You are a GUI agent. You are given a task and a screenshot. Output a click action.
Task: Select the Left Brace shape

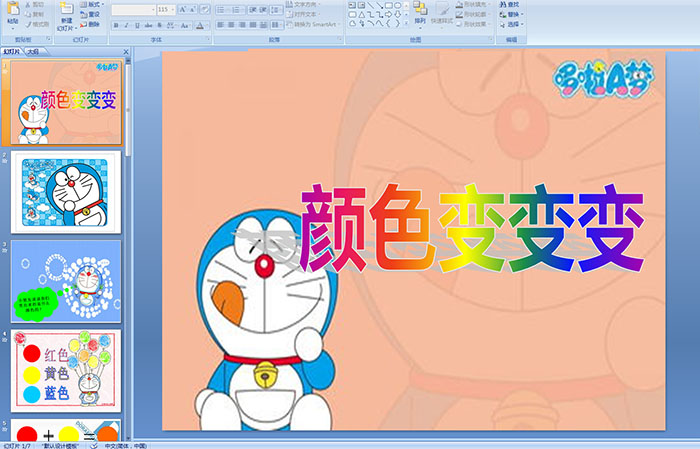(x=389, y=24)
